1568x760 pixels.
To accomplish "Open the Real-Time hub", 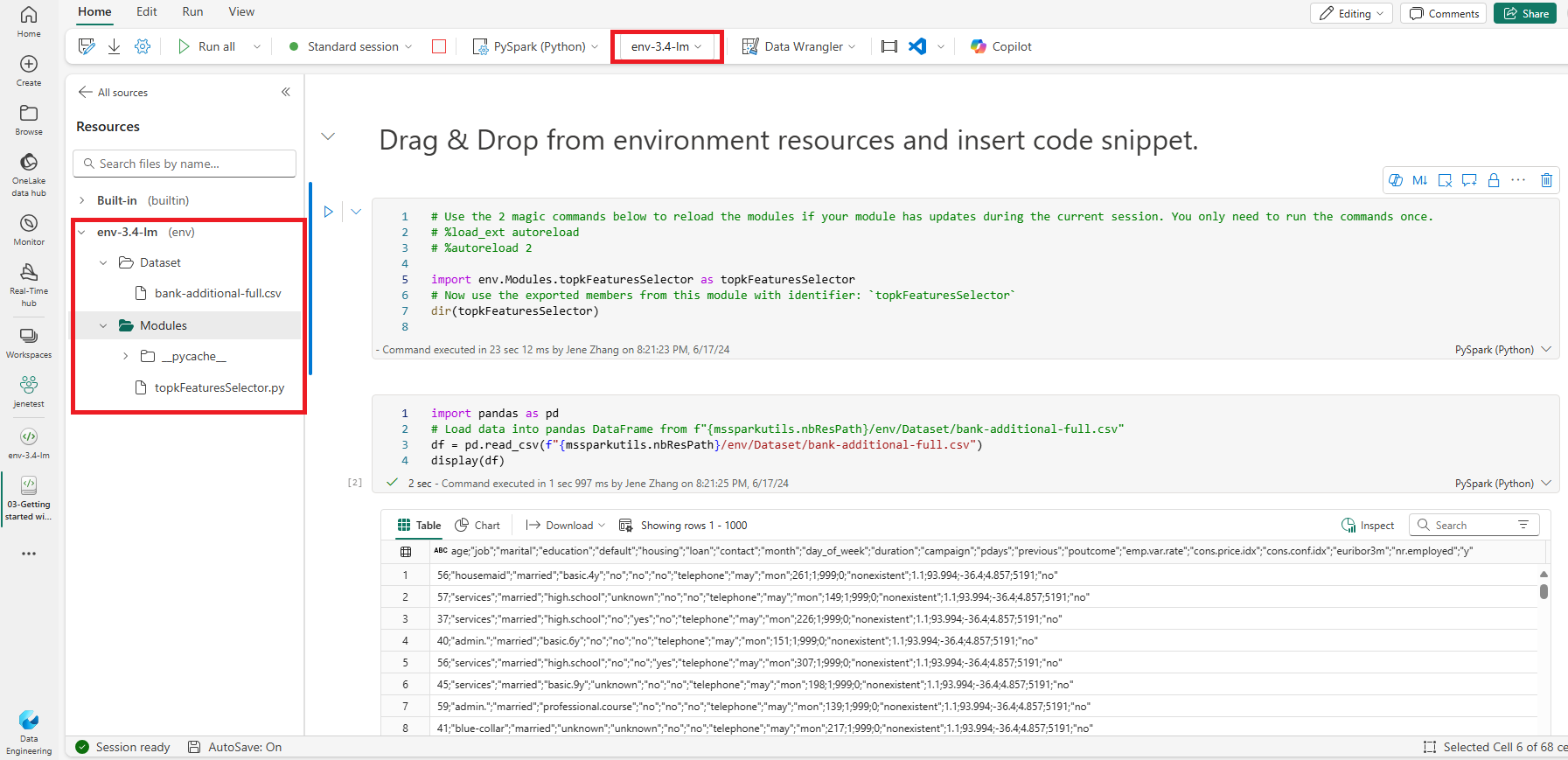I will 29,285.
